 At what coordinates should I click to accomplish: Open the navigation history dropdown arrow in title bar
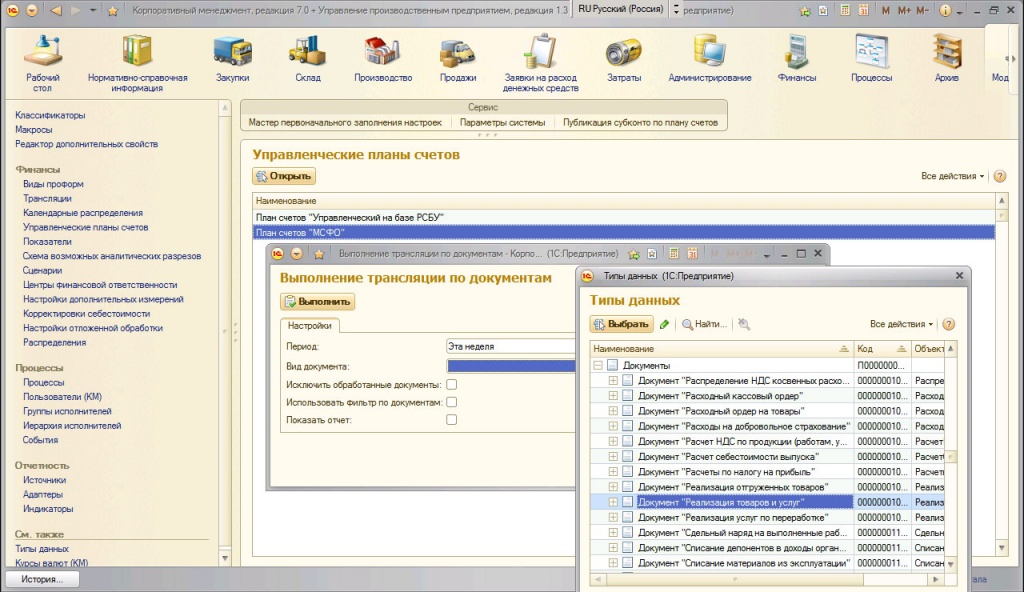(93, 10)
